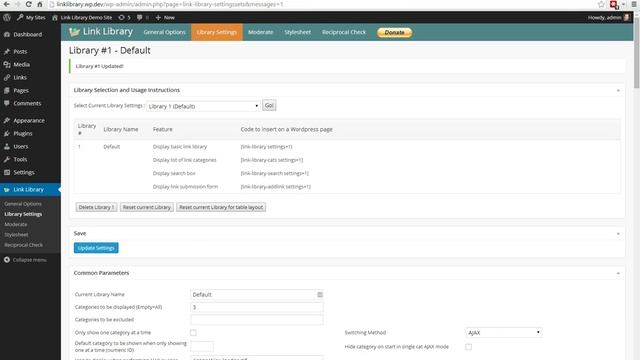Click the Pages sidebar icon

7,91
